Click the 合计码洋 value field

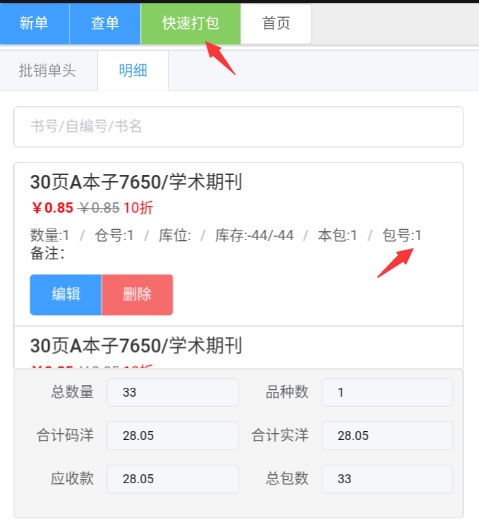click(172, 436)
